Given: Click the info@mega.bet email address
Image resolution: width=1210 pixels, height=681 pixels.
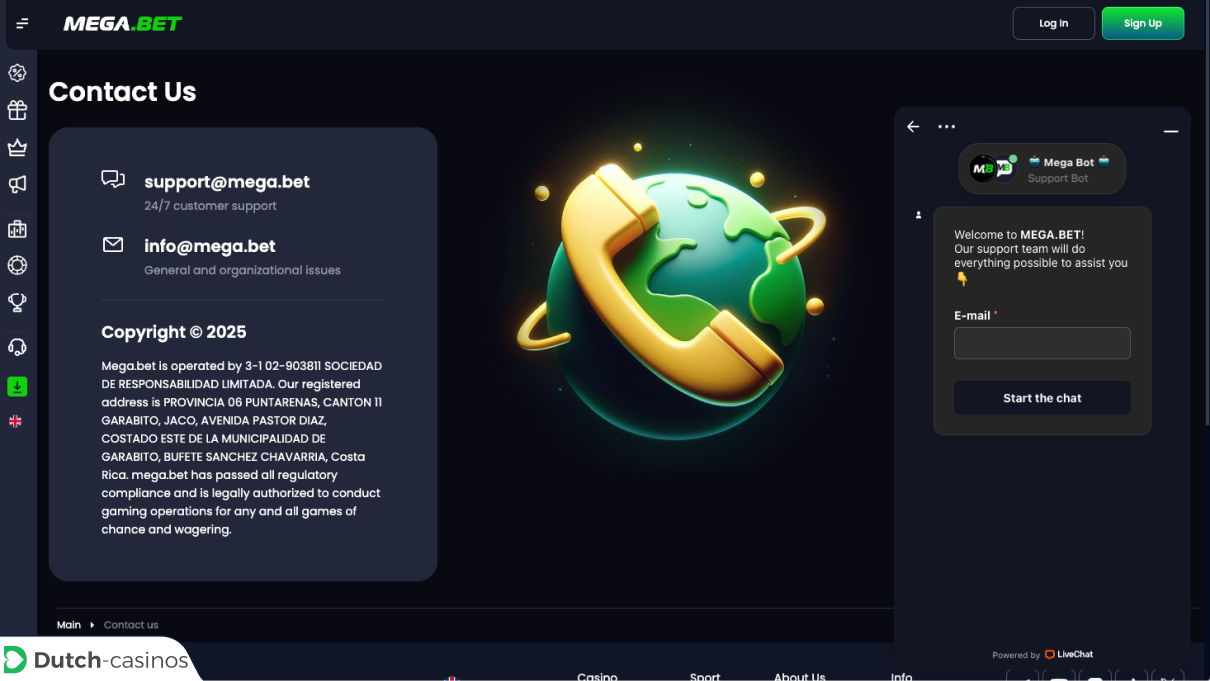Looking at the screenshot, I should coord(210,246).
